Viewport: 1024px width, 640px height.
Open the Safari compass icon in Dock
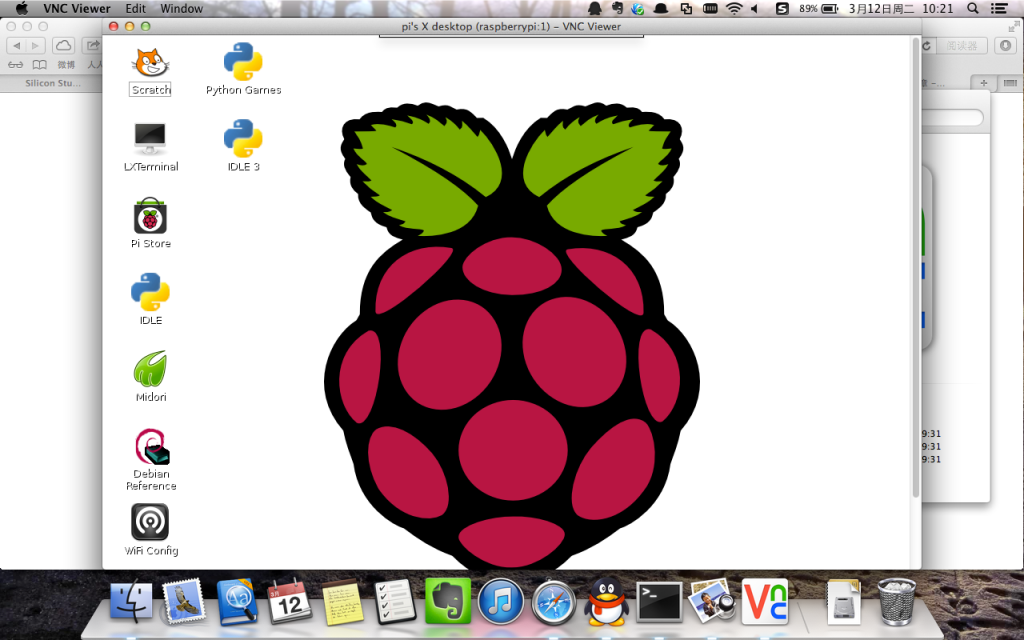(x=553, y=602)
